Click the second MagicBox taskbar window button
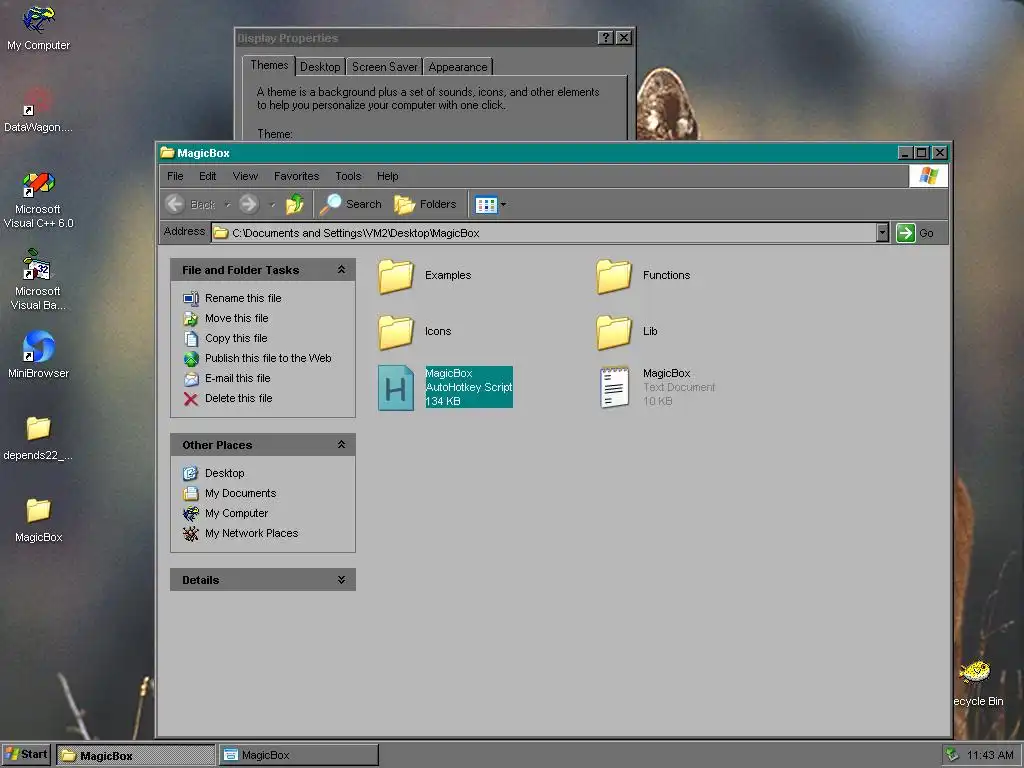 click(x=298, y=755)
